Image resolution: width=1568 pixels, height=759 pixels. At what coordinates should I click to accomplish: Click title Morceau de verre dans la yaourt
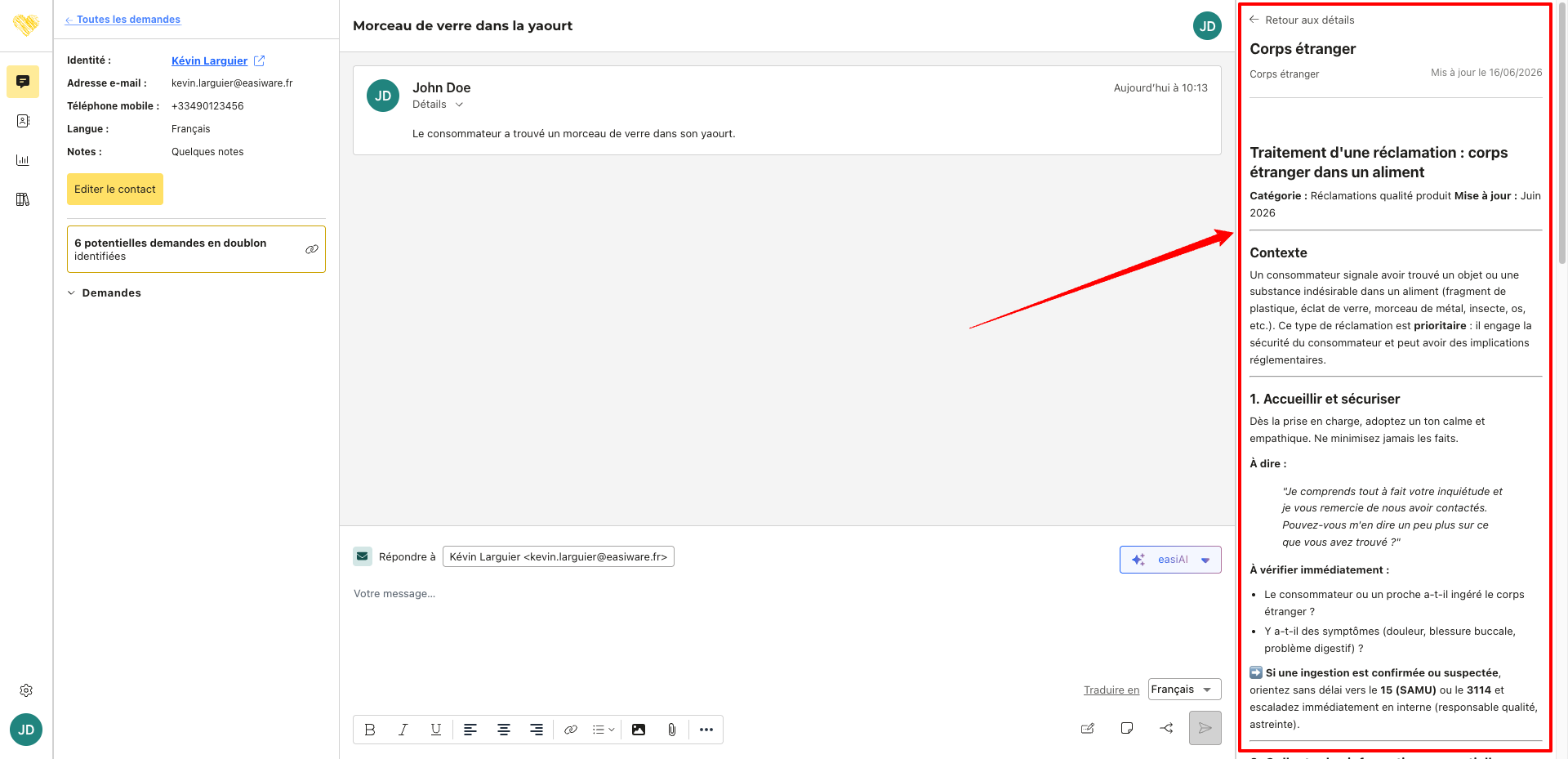pyautogui.click(x=462, y=25)
